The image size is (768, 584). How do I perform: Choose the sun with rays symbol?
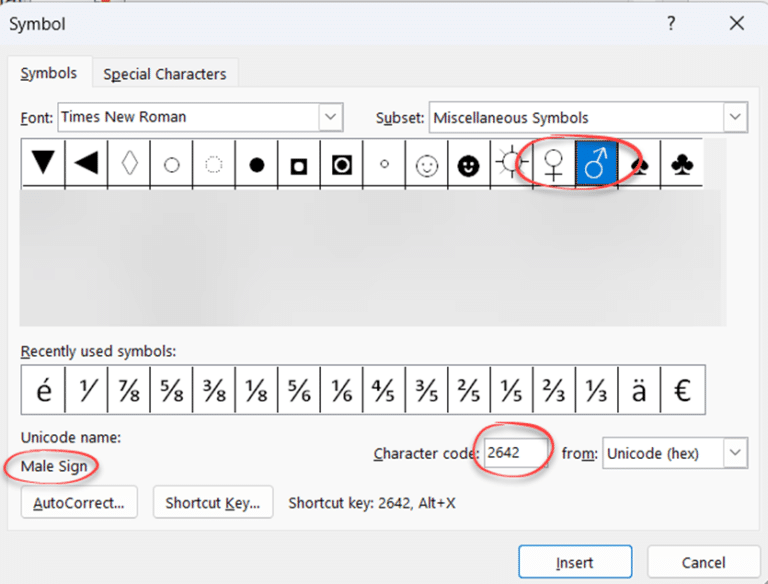click(x=512, y=163)
